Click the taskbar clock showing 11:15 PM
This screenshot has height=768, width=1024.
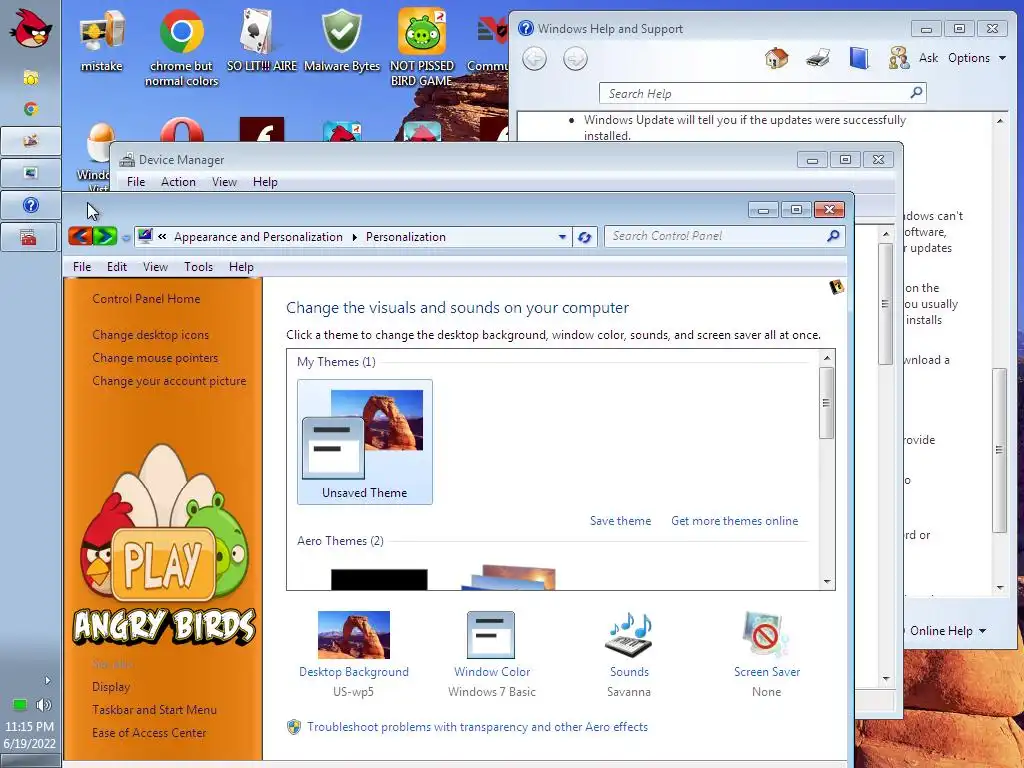tap(29, 735)
